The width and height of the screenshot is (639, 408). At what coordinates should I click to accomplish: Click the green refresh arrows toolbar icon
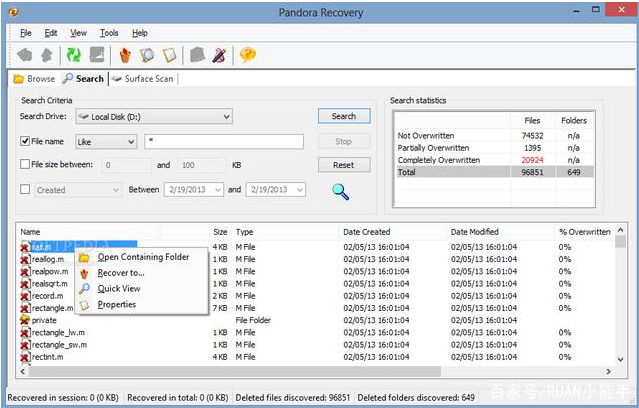73,55
